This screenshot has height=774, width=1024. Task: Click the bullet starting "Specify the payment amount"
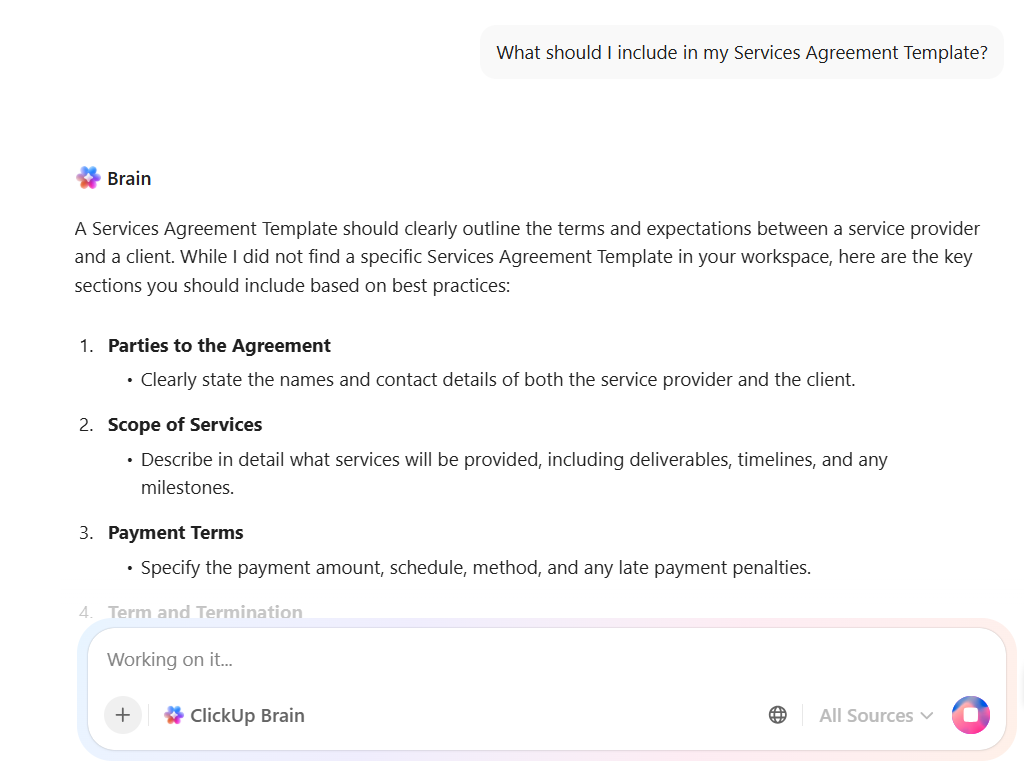(x=475, y=568)
